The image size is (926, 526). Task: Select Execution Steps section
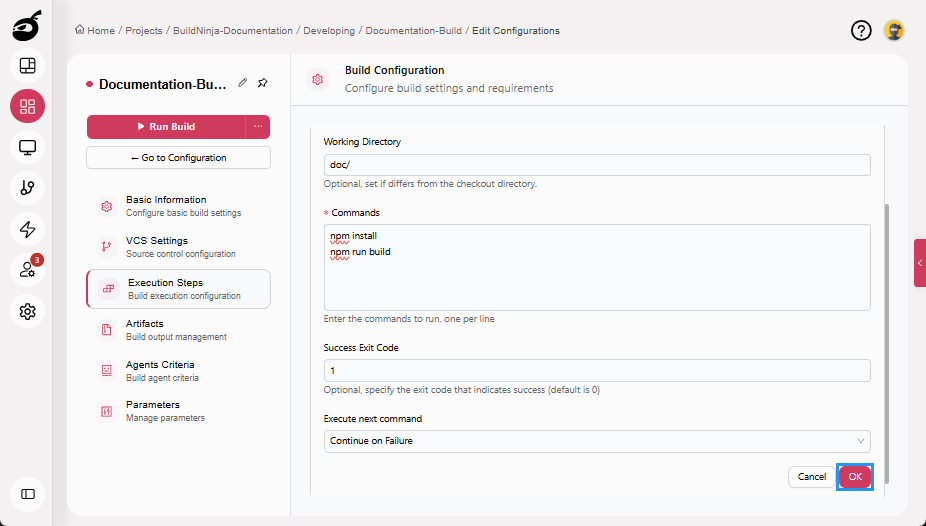[178, 289]
